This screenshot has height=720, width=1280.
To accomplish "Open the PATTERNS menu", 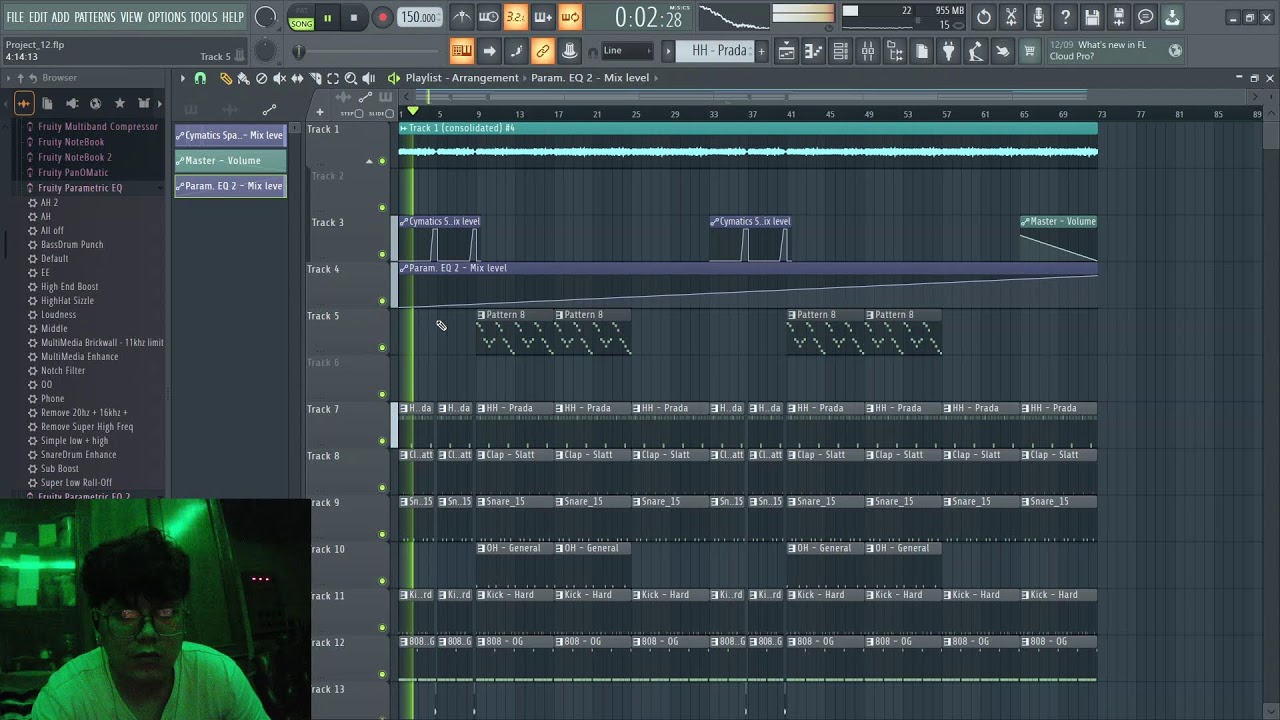I will click(95, 17).
